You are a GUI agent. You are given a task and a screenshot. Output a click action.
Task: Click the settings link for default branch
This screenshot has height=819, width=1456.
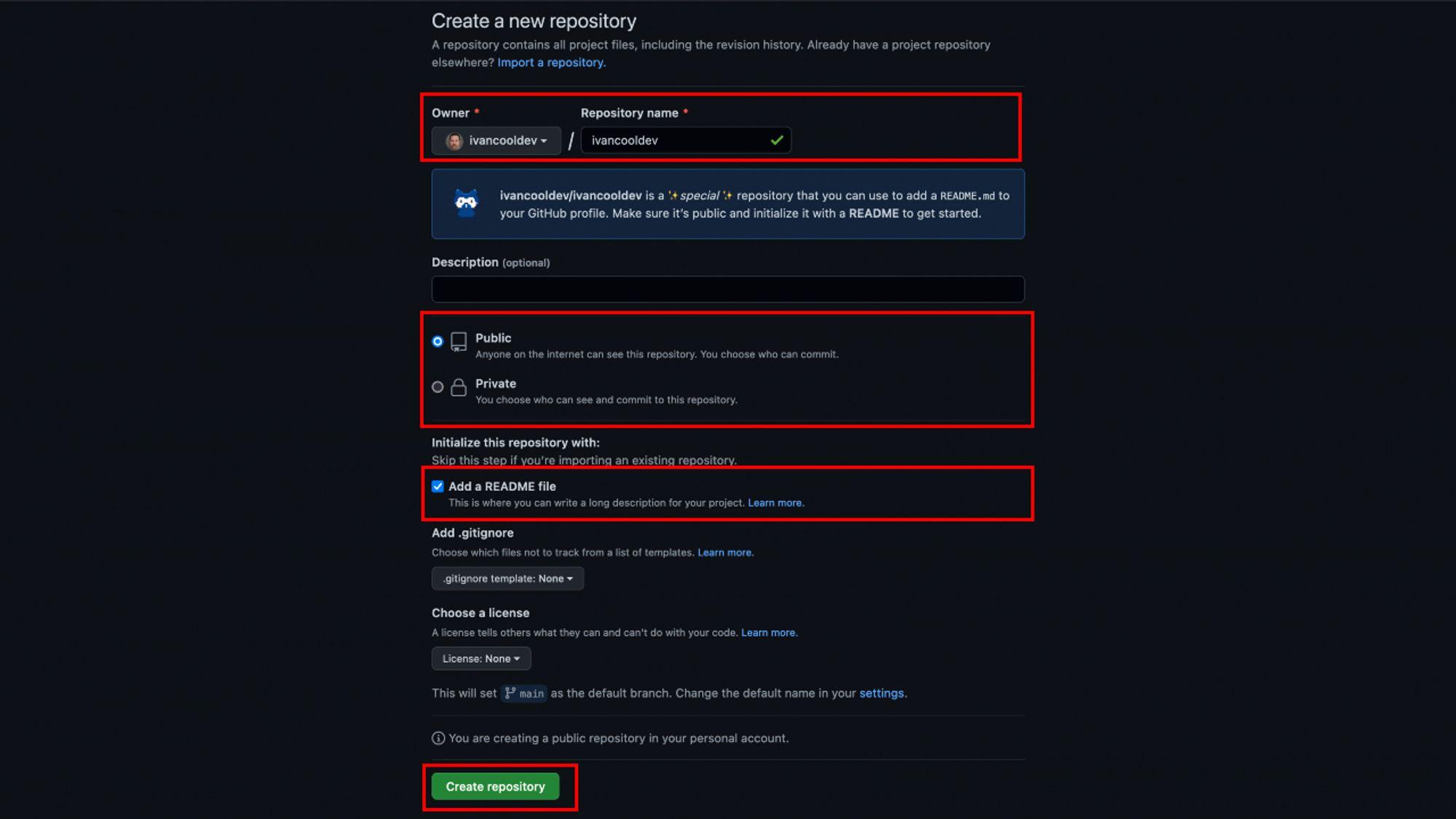pos(881,693)
